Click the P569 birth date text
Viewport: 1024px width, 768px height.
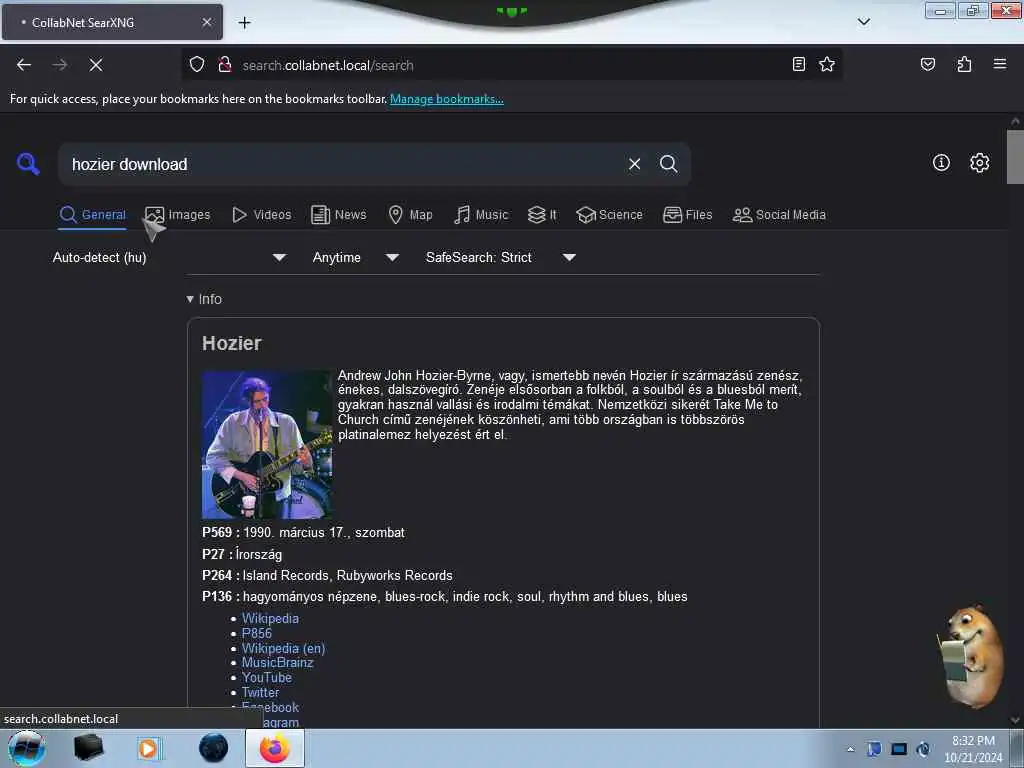(x=324, y=532)
